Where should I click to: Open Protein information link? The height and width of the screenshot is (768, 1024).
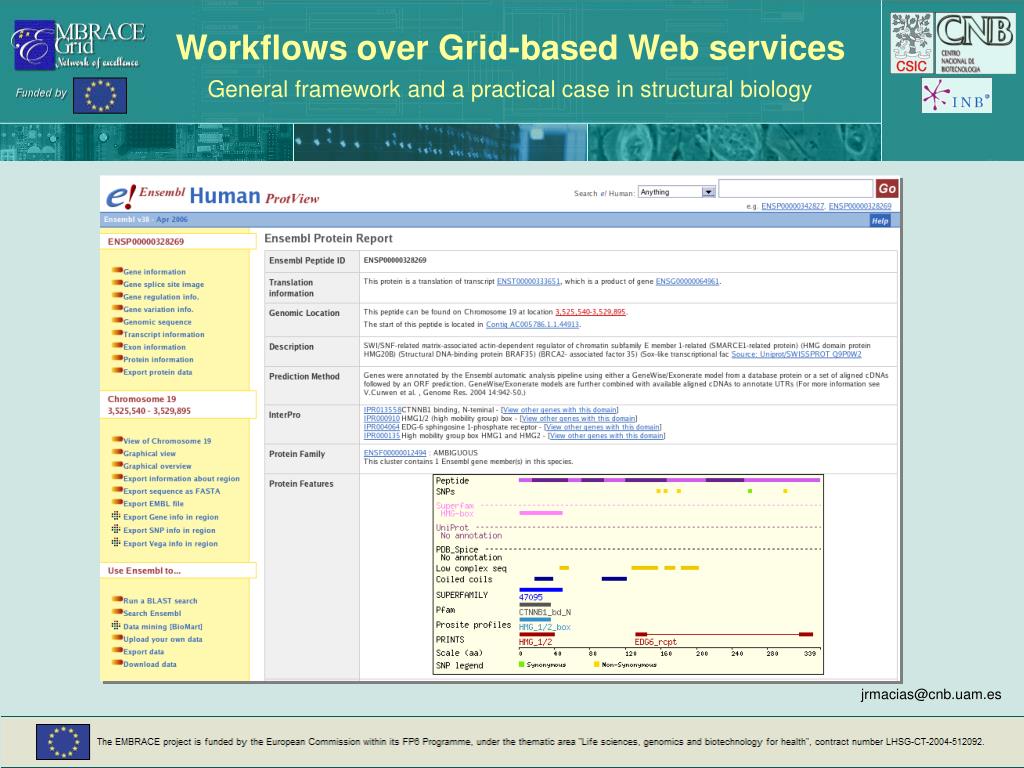point(158,360)
